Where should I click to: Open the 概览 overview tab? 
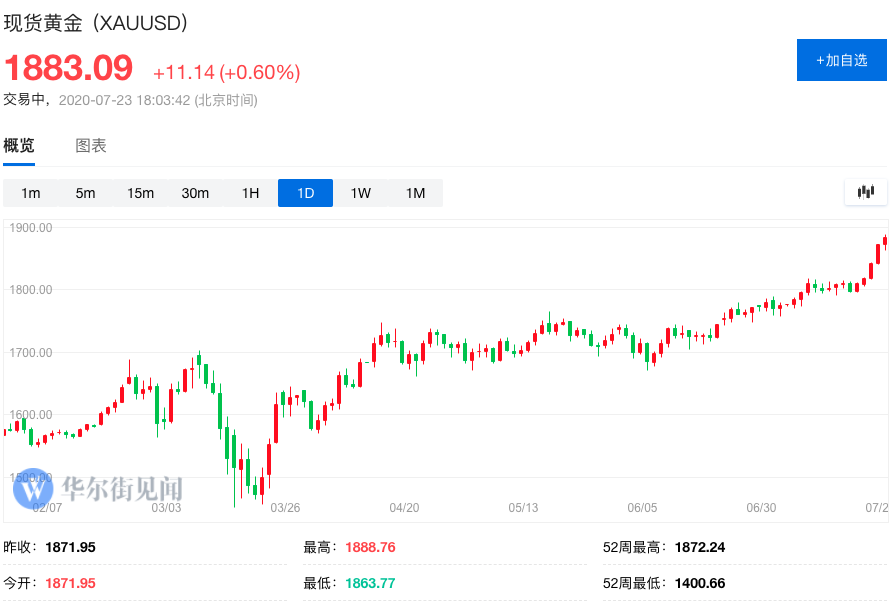pos(19,146)
